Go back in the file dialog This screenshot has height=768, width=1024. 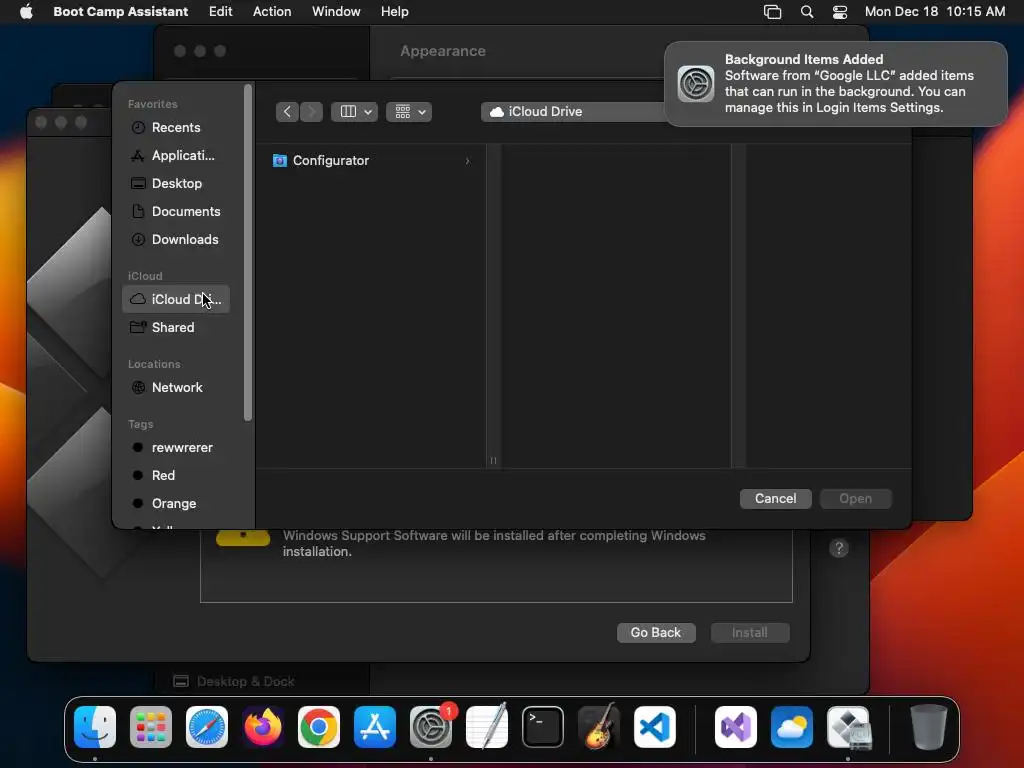(287, 112)
